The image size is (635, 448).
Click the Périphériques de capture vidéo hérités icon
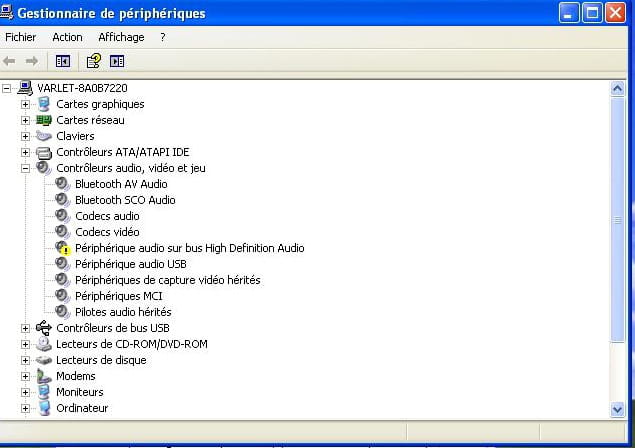point(62,280)
